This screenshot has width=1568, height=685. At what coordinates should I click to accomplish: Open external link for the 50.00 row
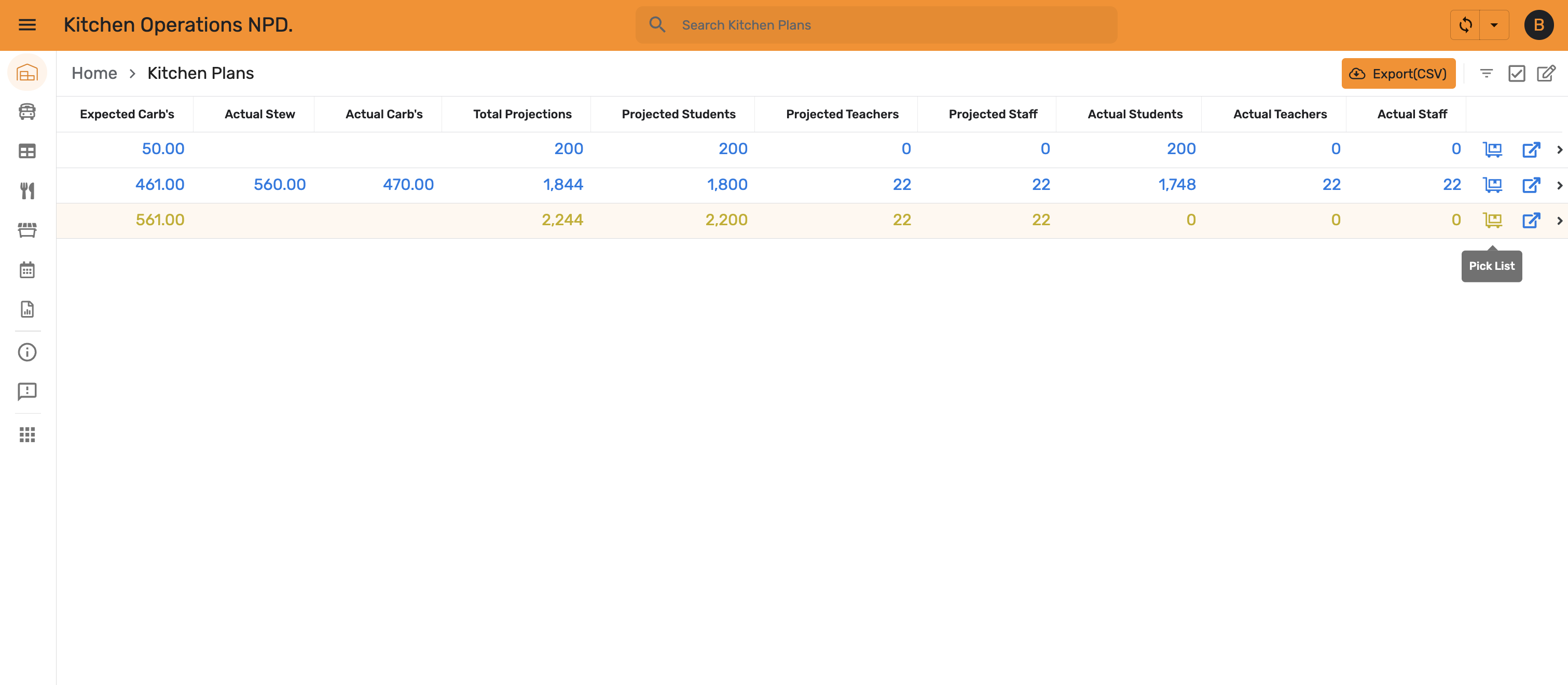pos(1531,149)
